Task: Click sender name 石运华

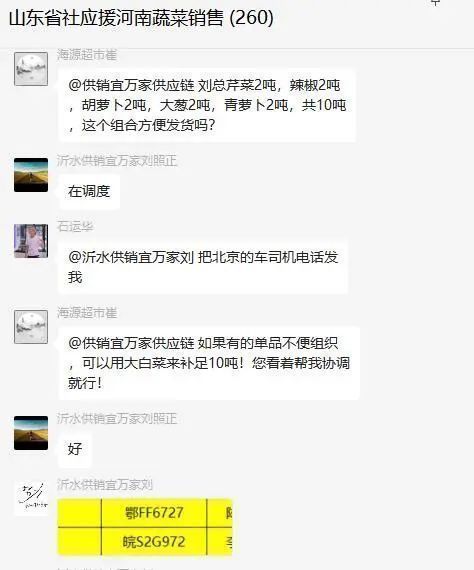Action: coord(75,226)
